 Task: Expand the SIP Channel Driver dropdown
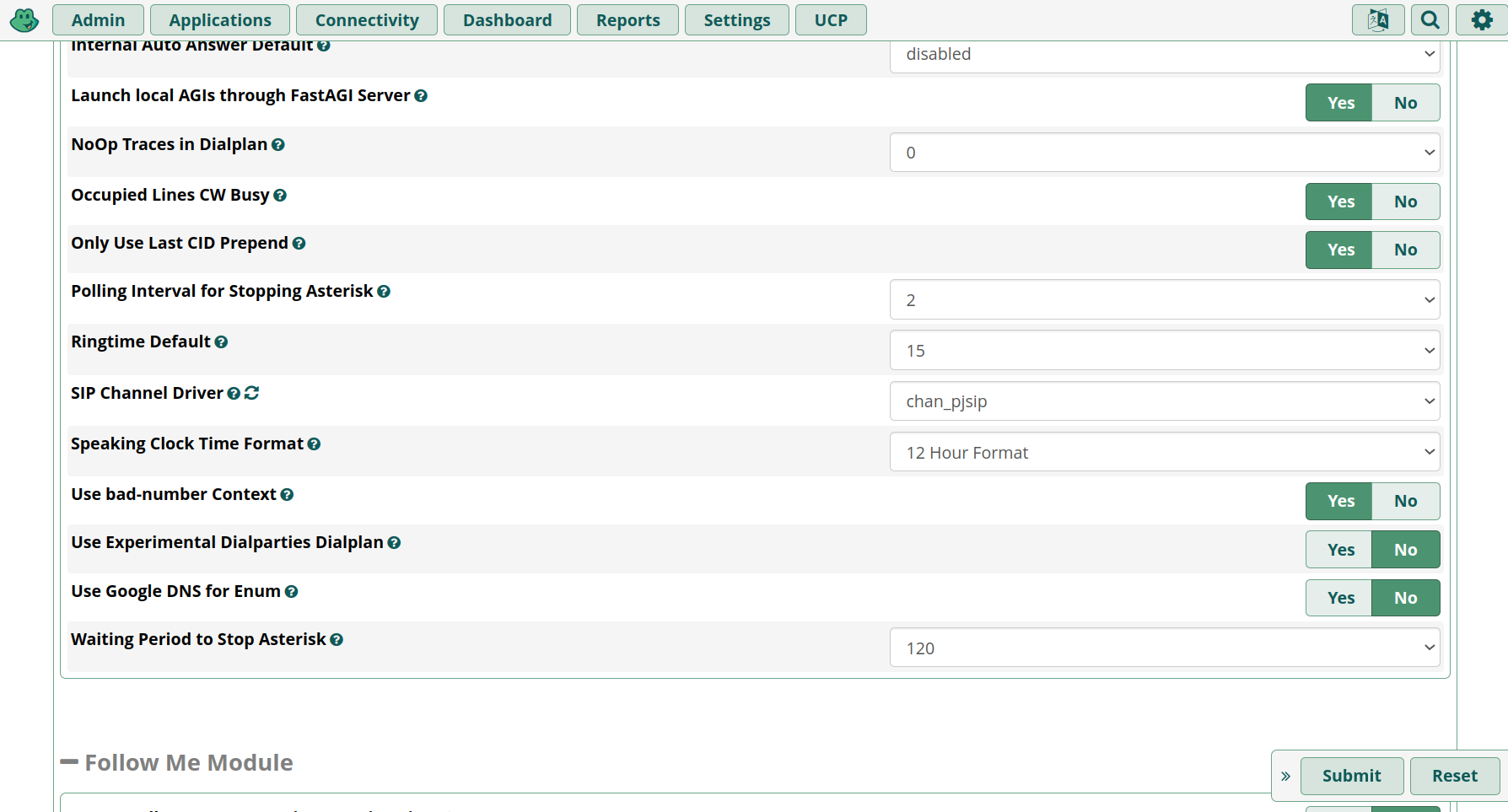(x=1164, y=401)
